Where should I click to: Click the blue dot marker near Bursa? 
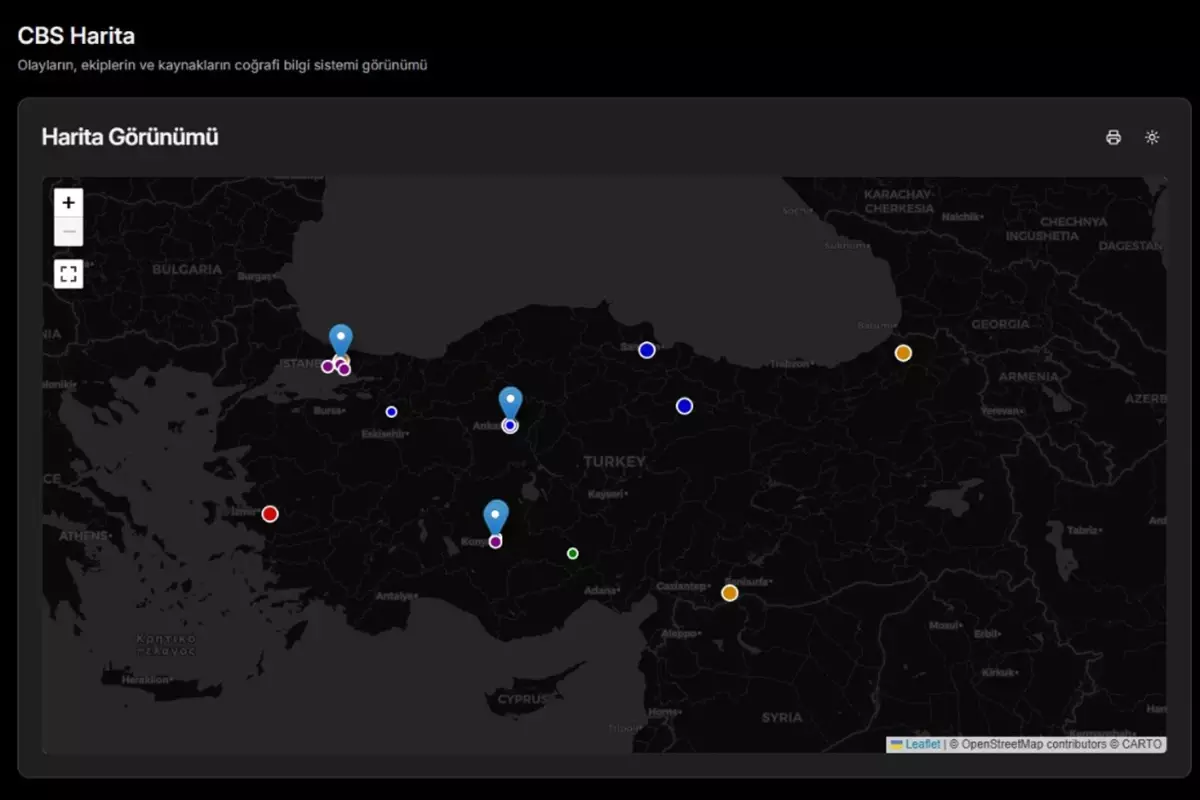391,411
